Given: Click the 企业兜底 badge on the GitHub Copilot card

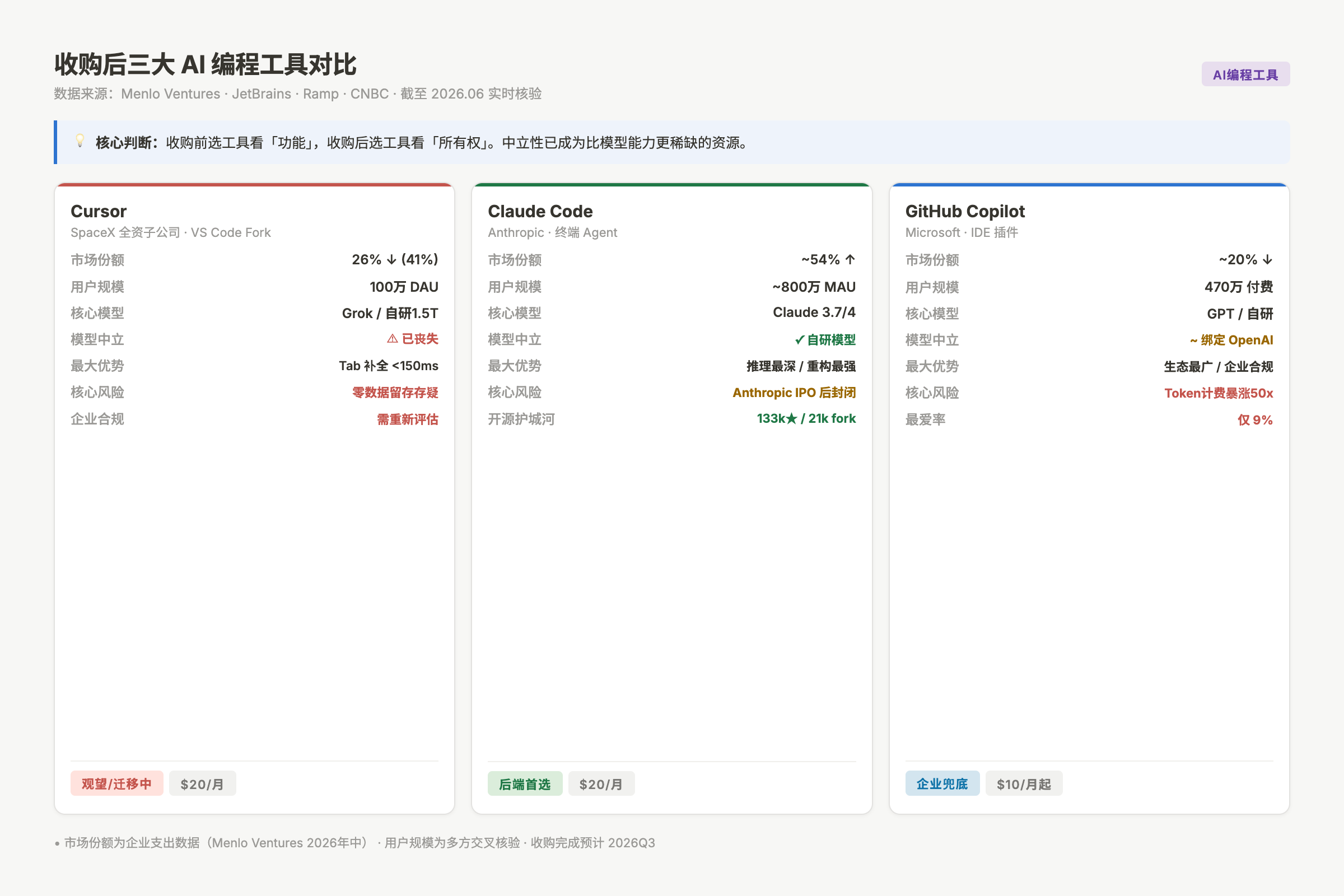Looking at the screenshot, I should 942,783.
